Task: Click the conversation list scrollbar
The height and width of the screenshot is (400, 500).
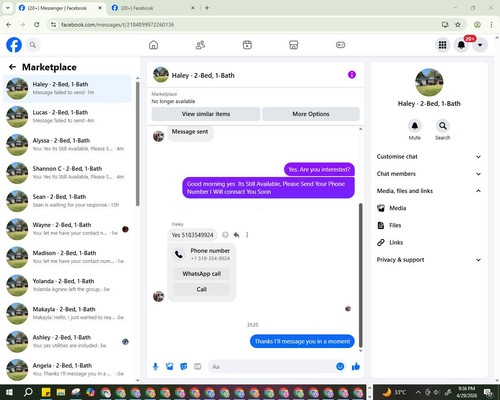Action: (x=138, y=143)
